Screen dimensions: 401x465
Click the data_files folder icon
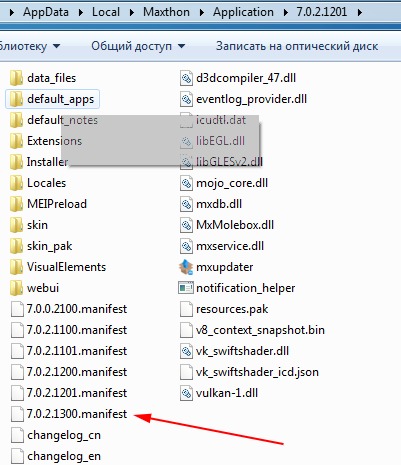tap(16, 78)
